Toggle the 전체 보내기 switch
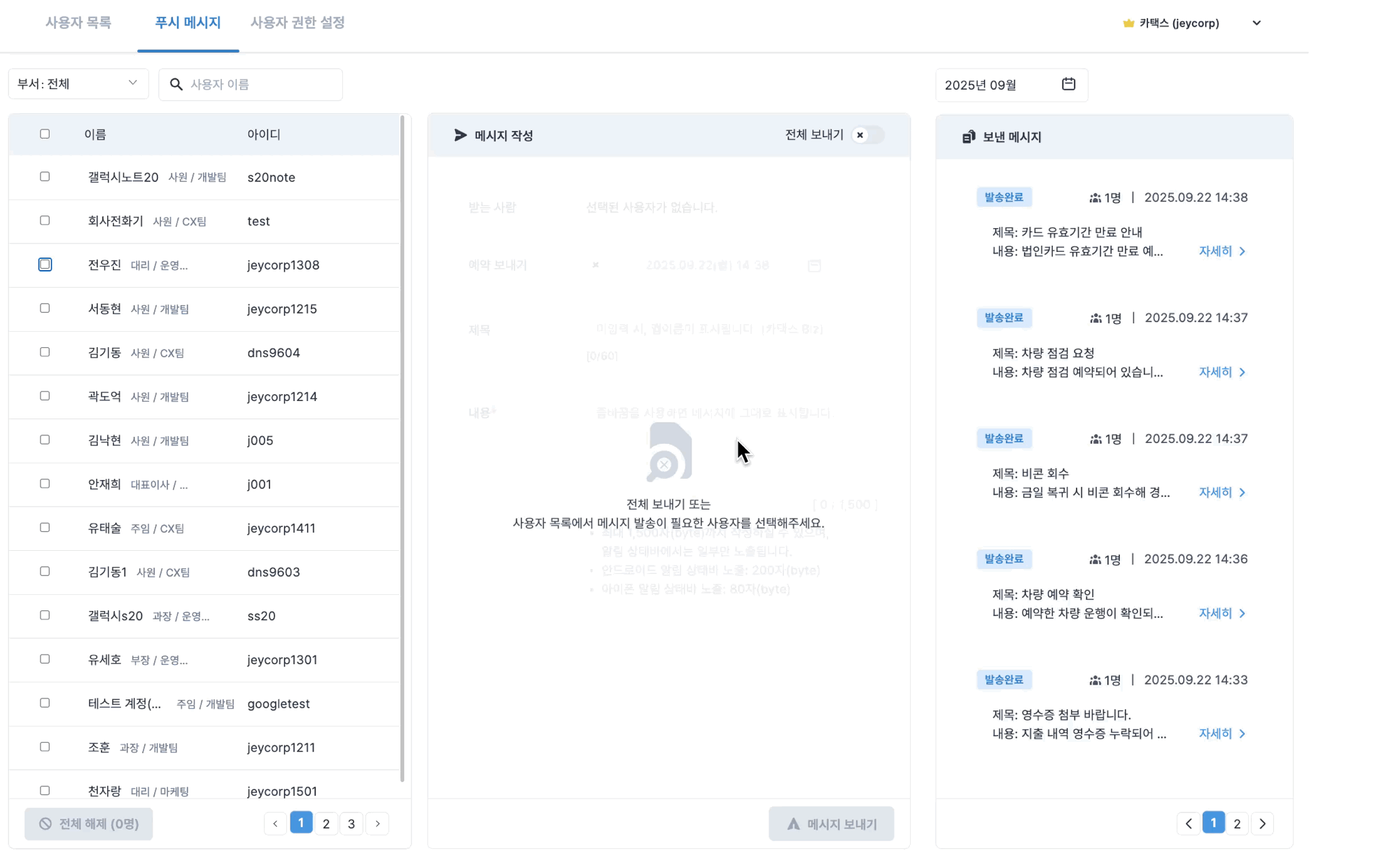Screen dimensions: 1400x856 point(867,135)
